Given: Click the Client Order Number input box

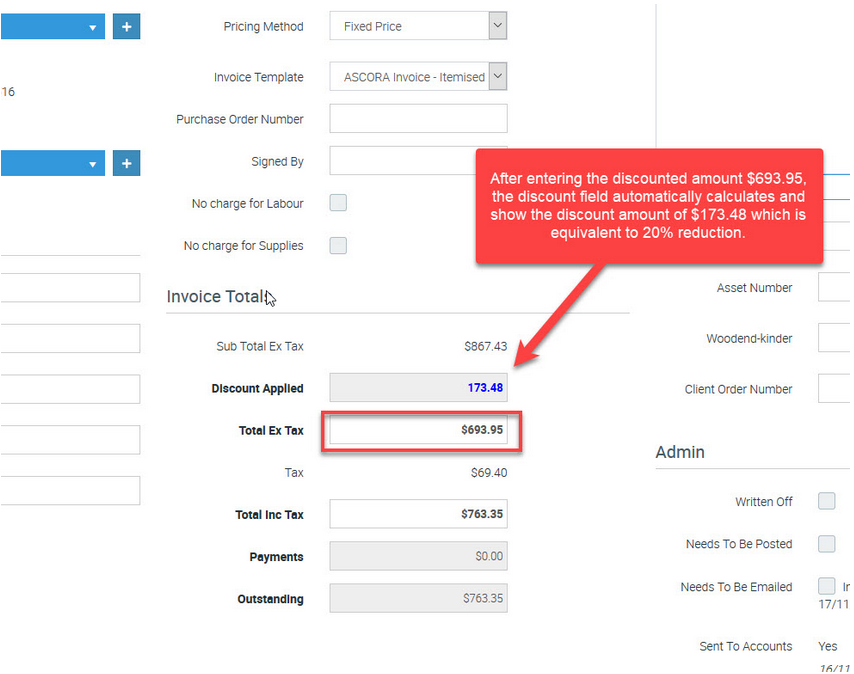Looking at the screenshot, I should point(835,388).
